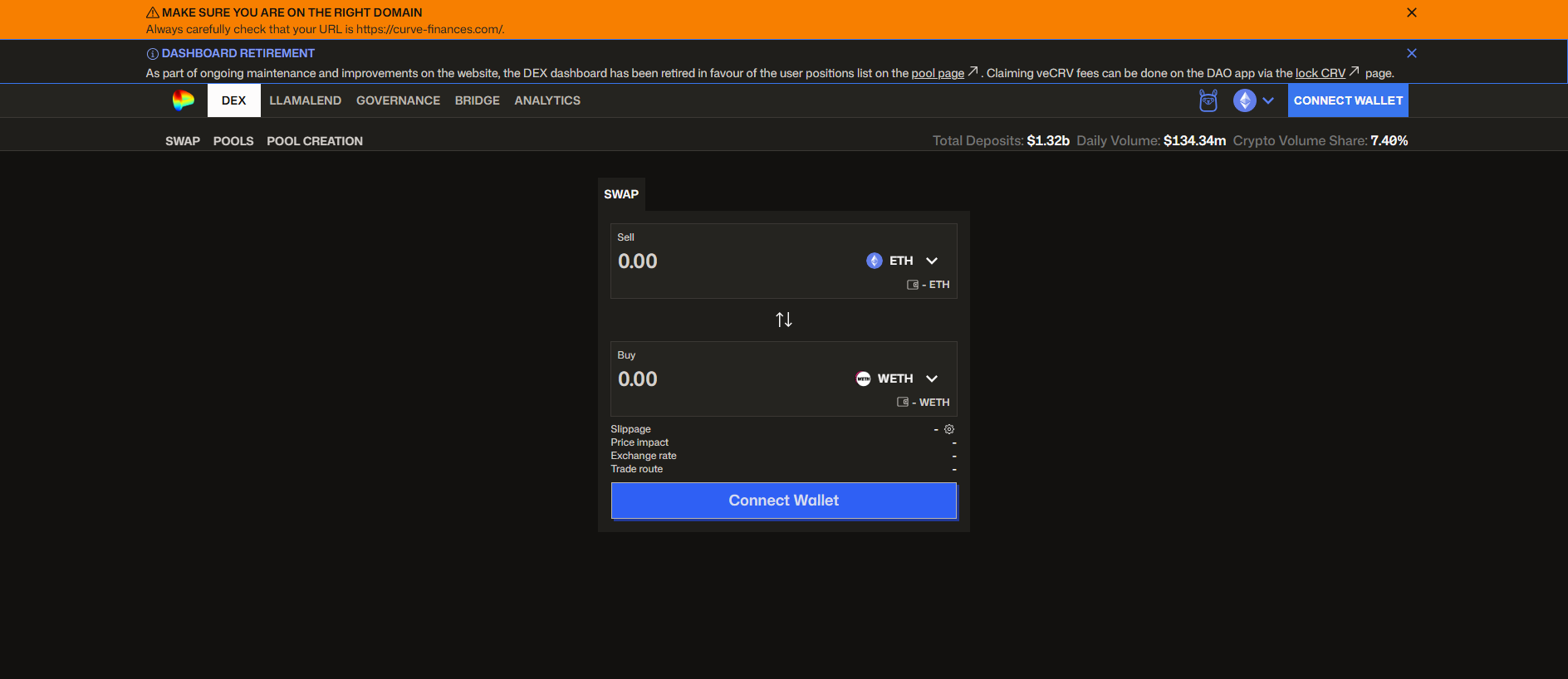
Task: Close the Dashboard Retirement notice
Action: pos(1412,53)
